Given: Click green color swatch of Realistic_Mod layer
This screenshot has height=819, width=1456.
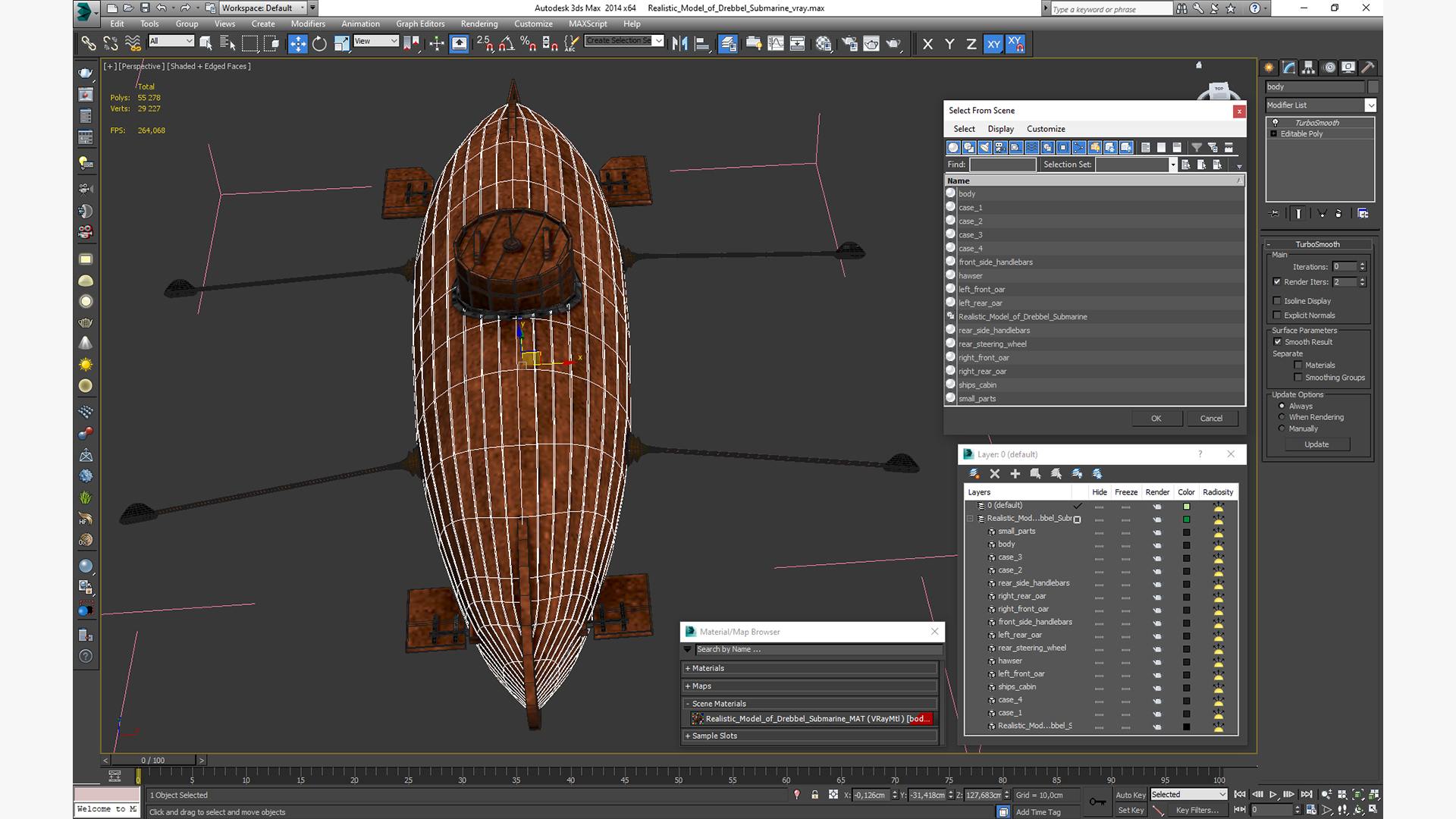Looking at the screenshot, I should tap(1186, 519).
